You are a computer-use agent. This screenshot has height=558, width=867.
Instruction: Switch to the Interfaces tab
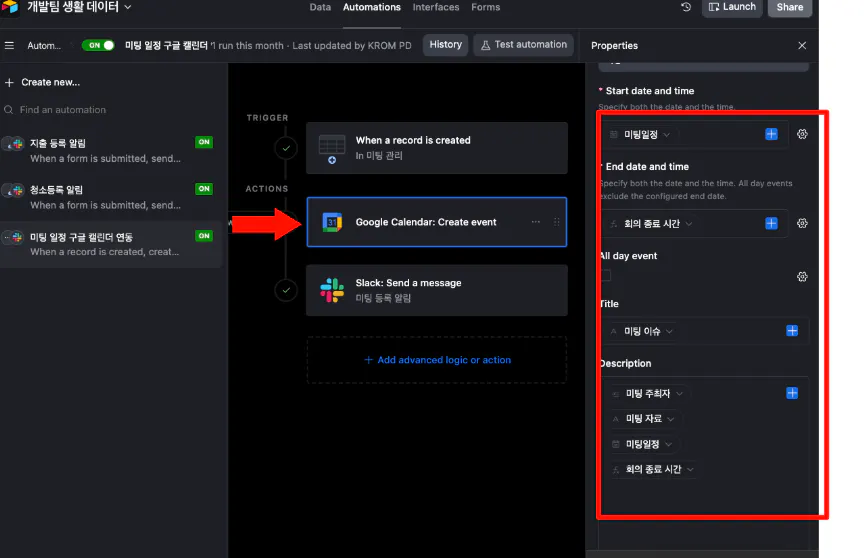coord(436,7)
